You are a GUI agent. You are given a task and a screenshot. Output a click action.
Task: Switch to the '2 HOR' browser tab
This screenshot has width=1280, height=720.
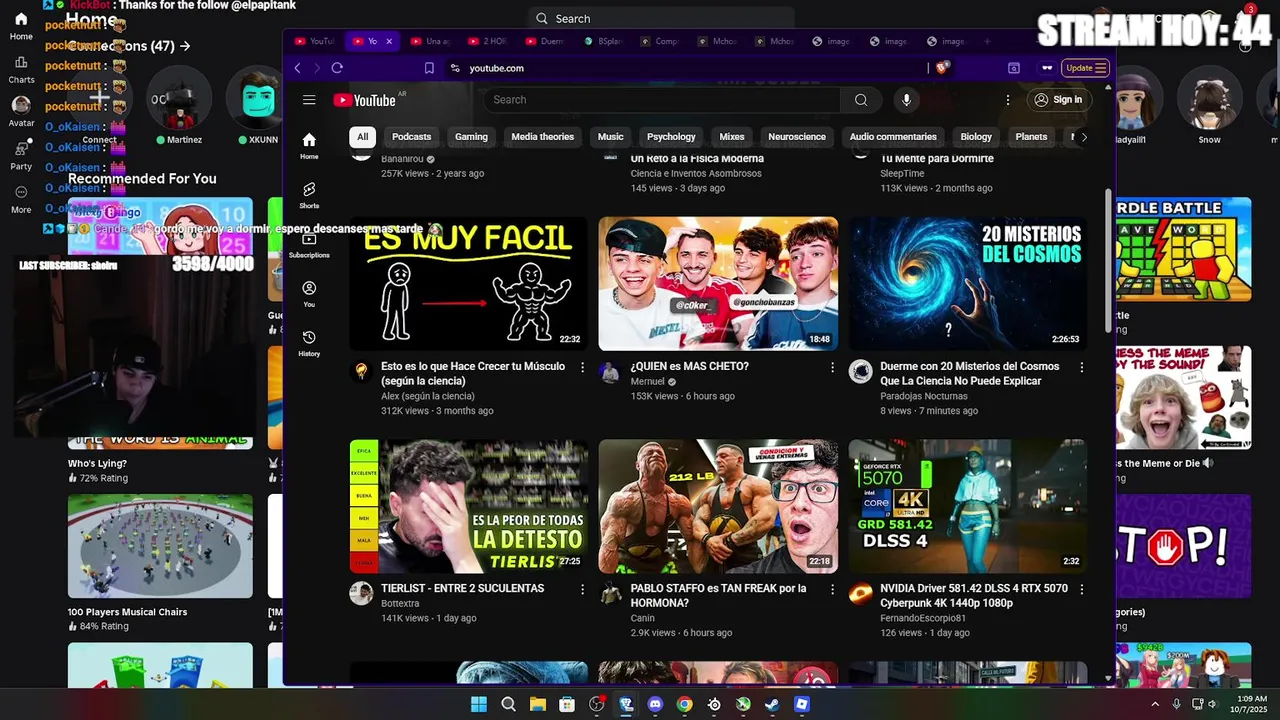click(488, 41)
